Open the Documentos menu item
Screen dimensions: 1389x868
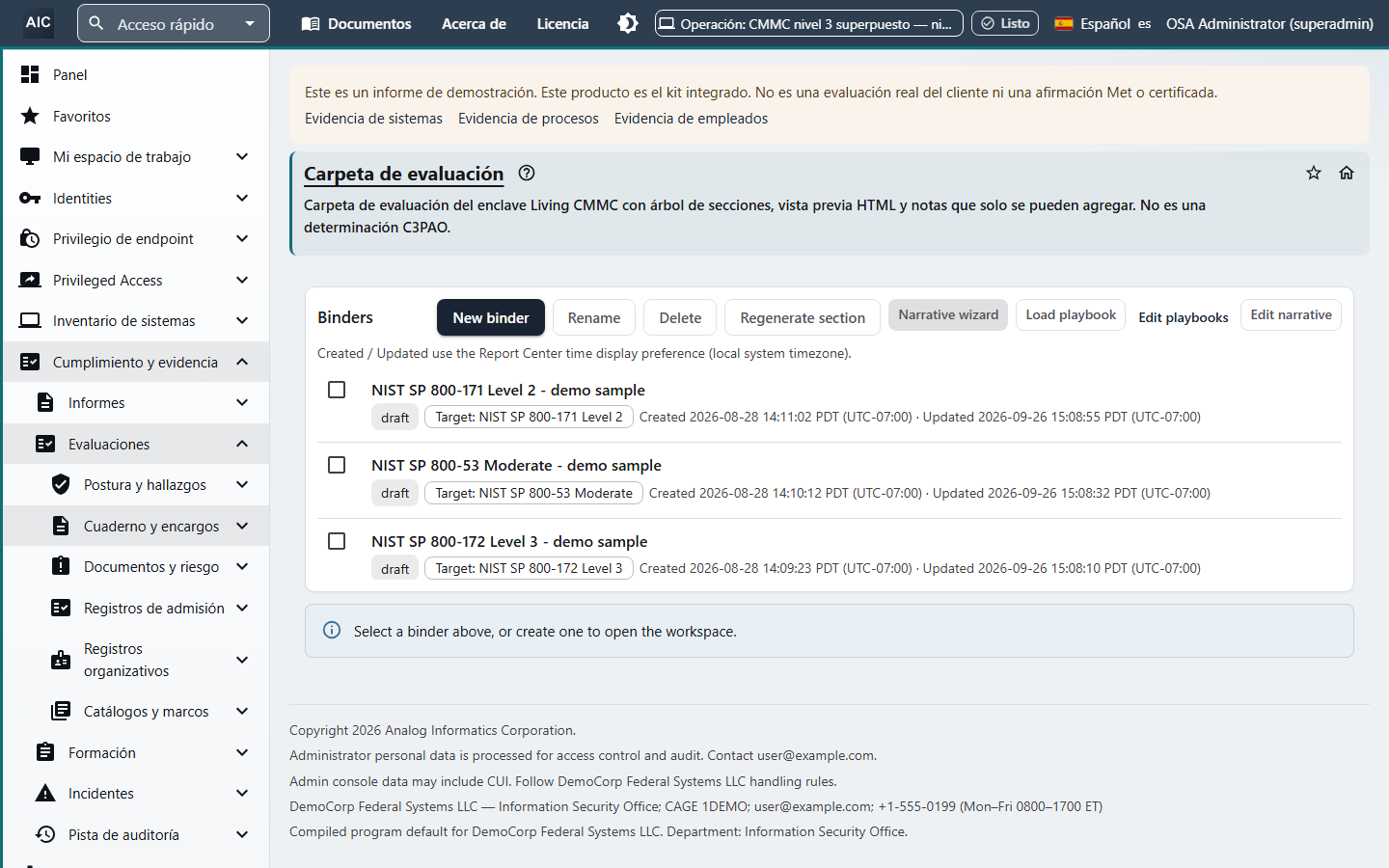click(x=356, y=23)
